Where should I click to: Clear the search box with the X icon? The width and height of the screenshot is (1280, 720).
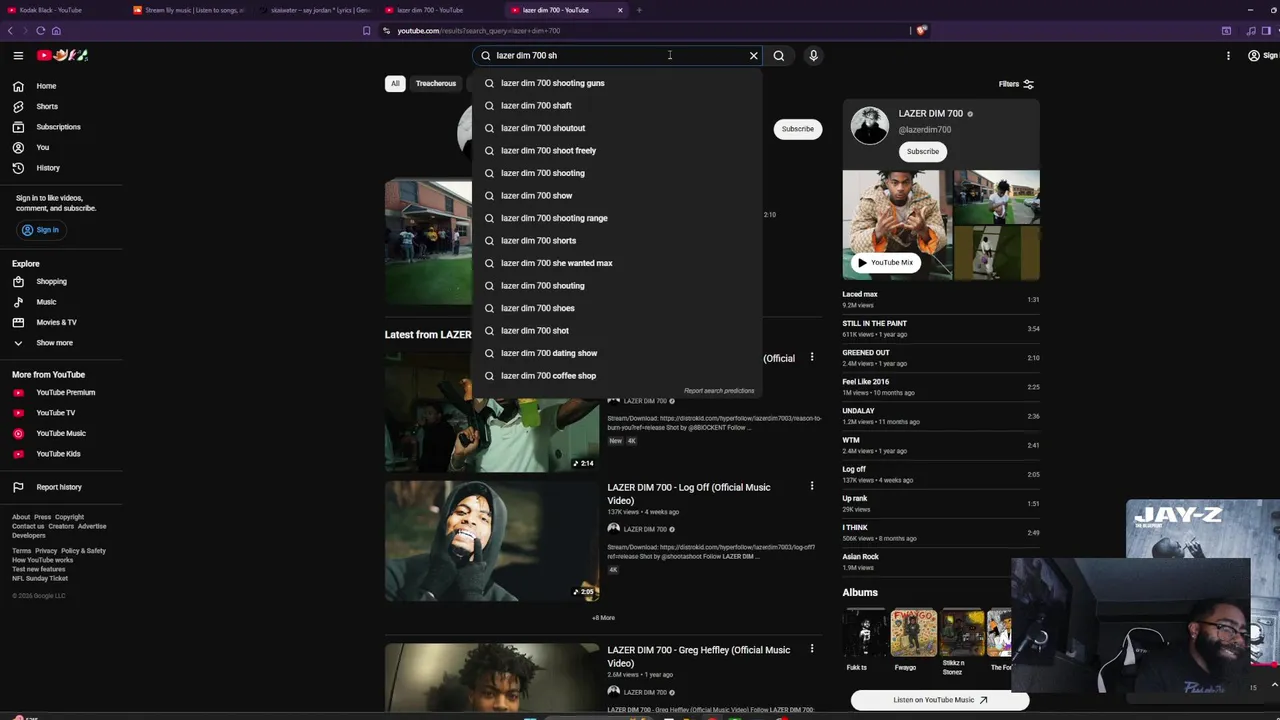click(x=754, y=56)
